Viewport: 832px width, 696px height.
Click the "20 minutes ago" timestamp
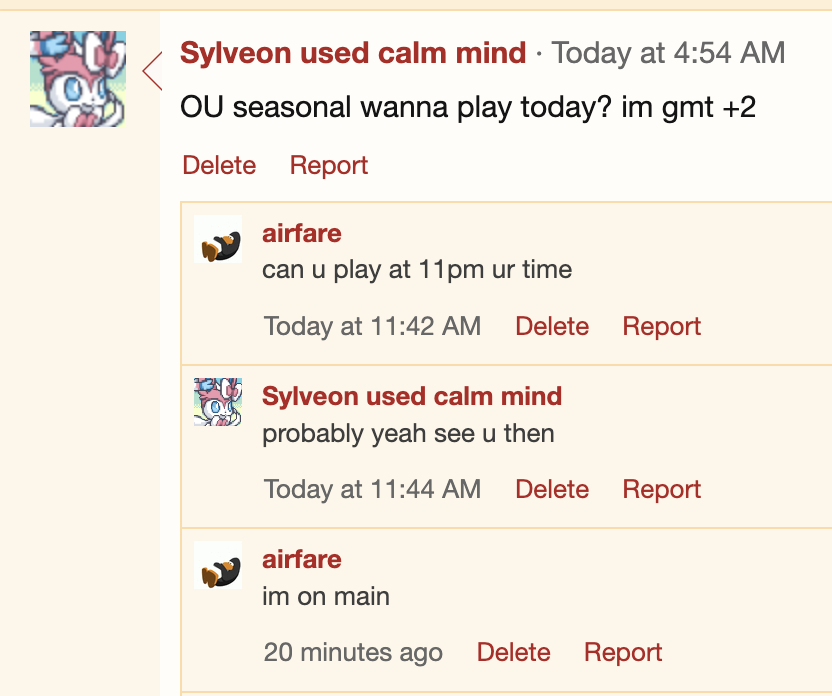pos(353,653)
